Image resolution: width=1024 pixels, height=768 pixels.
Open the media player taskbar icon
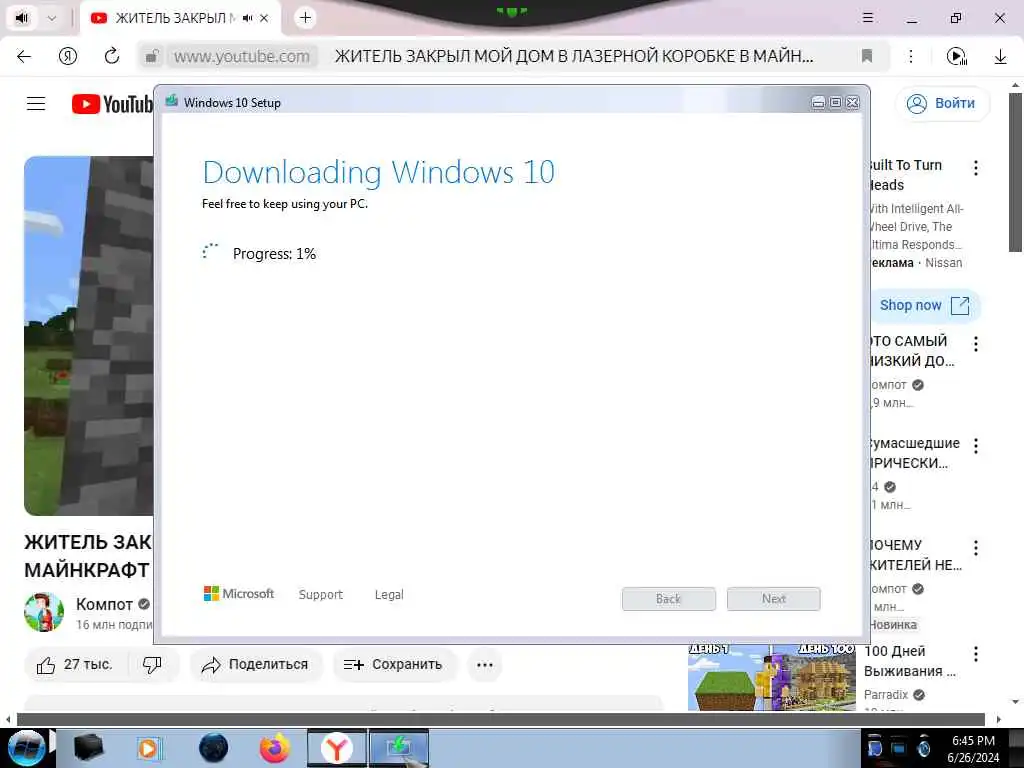[150, 748]
